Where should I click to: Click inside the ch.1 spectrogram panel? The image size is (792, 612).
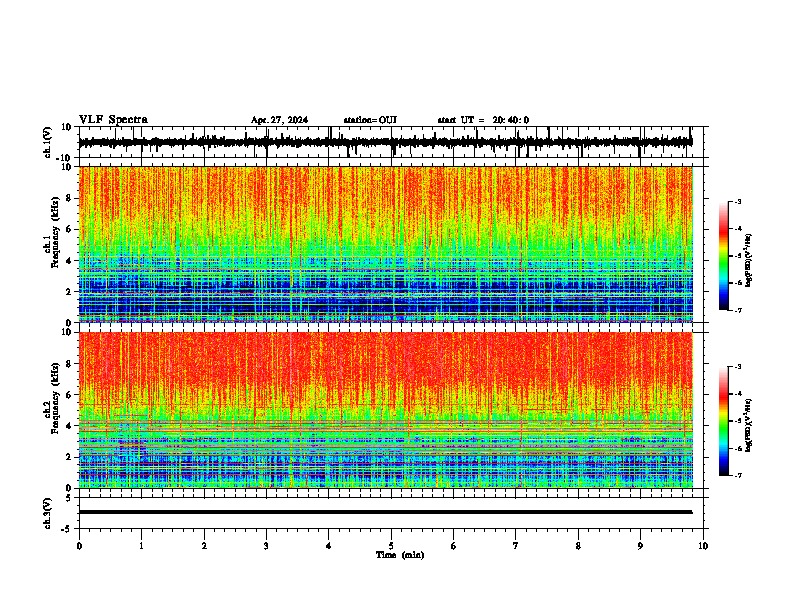click(x=385, y=244)
